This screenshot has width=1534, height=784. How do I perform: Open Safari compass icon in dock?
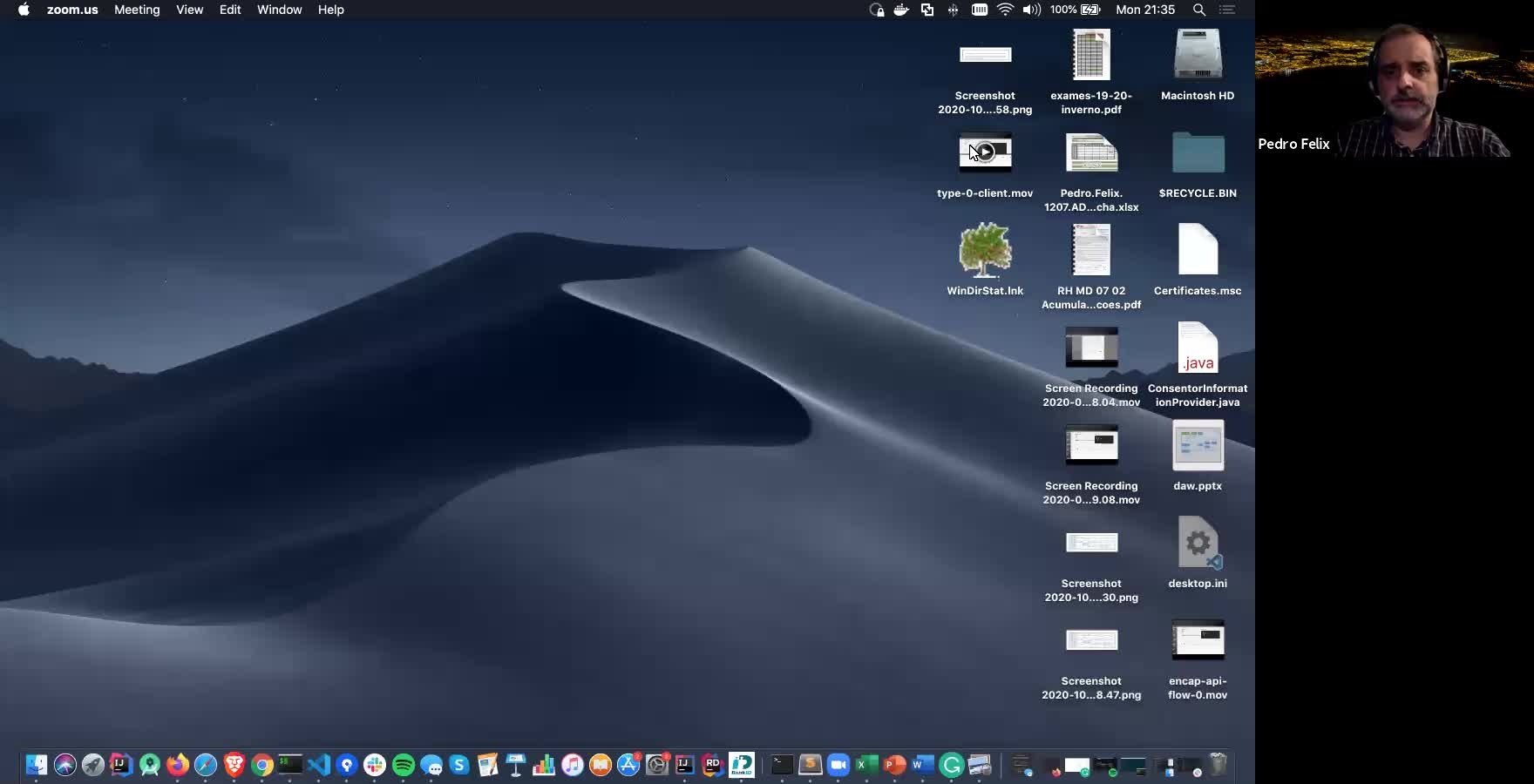point(206,765)
